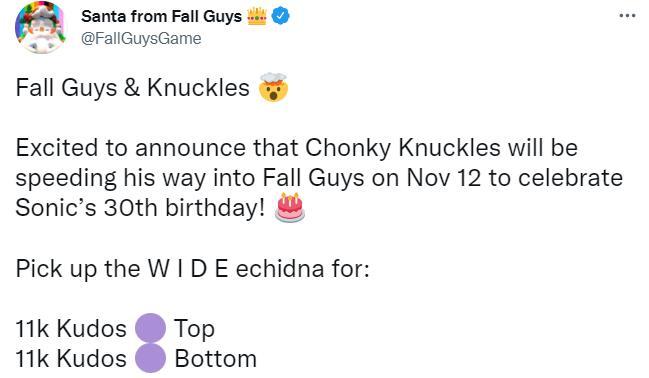Image resolution: width=649 pixels, height=378 pixels.
Task: Click the blue verified checkmark badge
Action: point(281,16)
